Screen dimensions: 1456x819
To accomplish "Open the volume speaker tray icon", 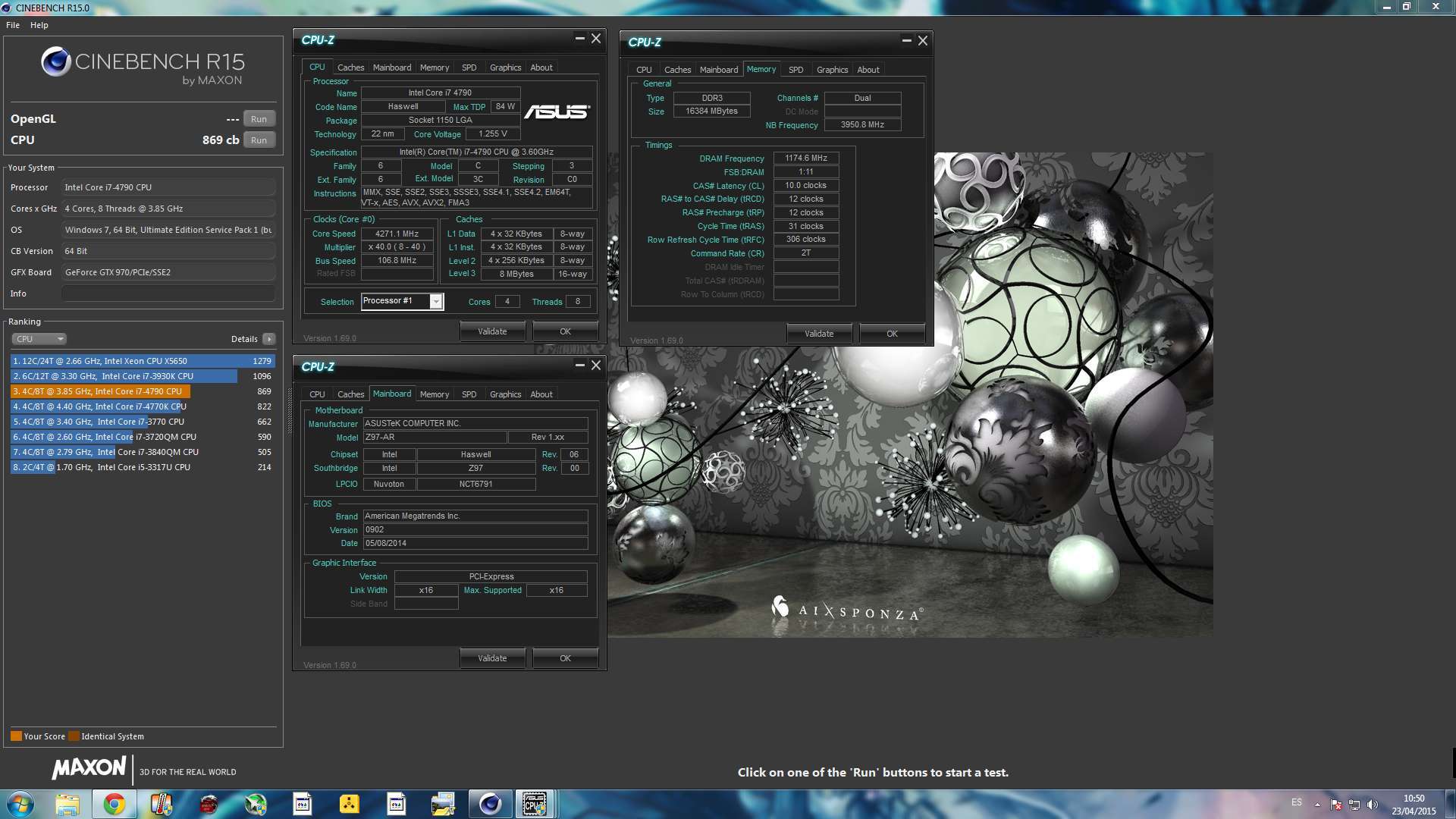I will point(1373,805).
